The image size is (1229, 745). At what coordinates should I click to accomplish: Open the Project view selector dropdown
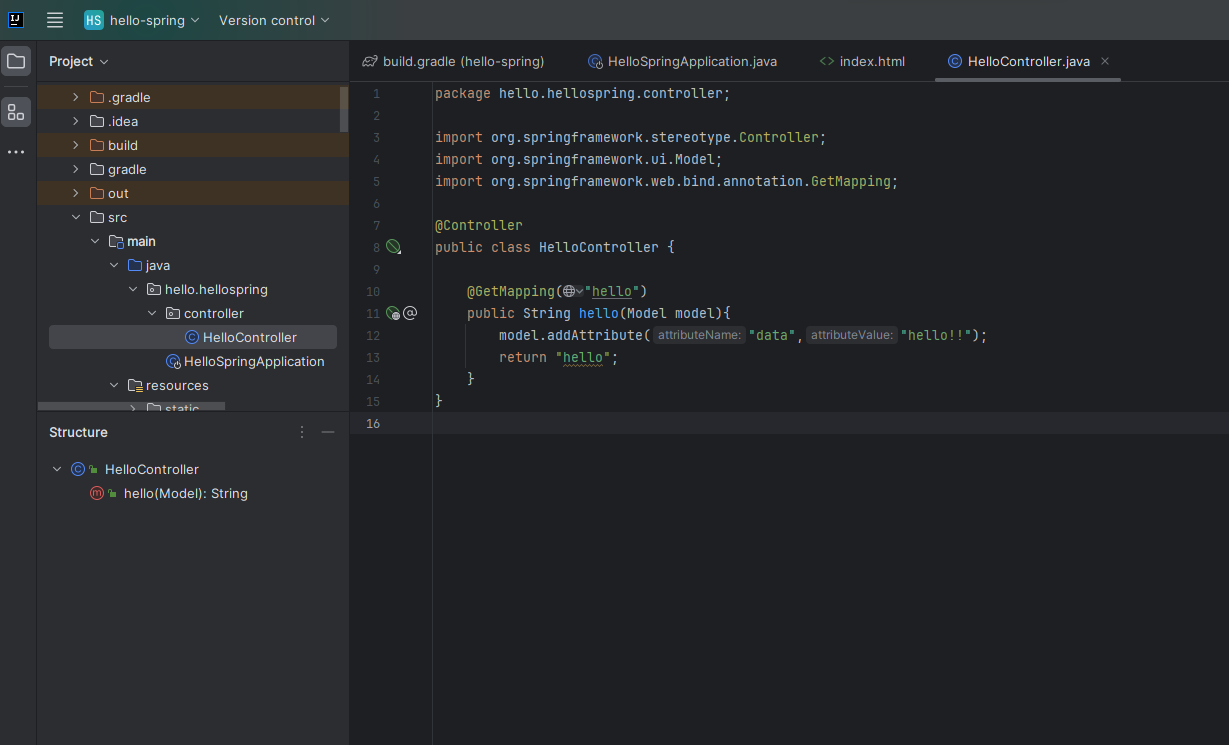click(79, 61)
